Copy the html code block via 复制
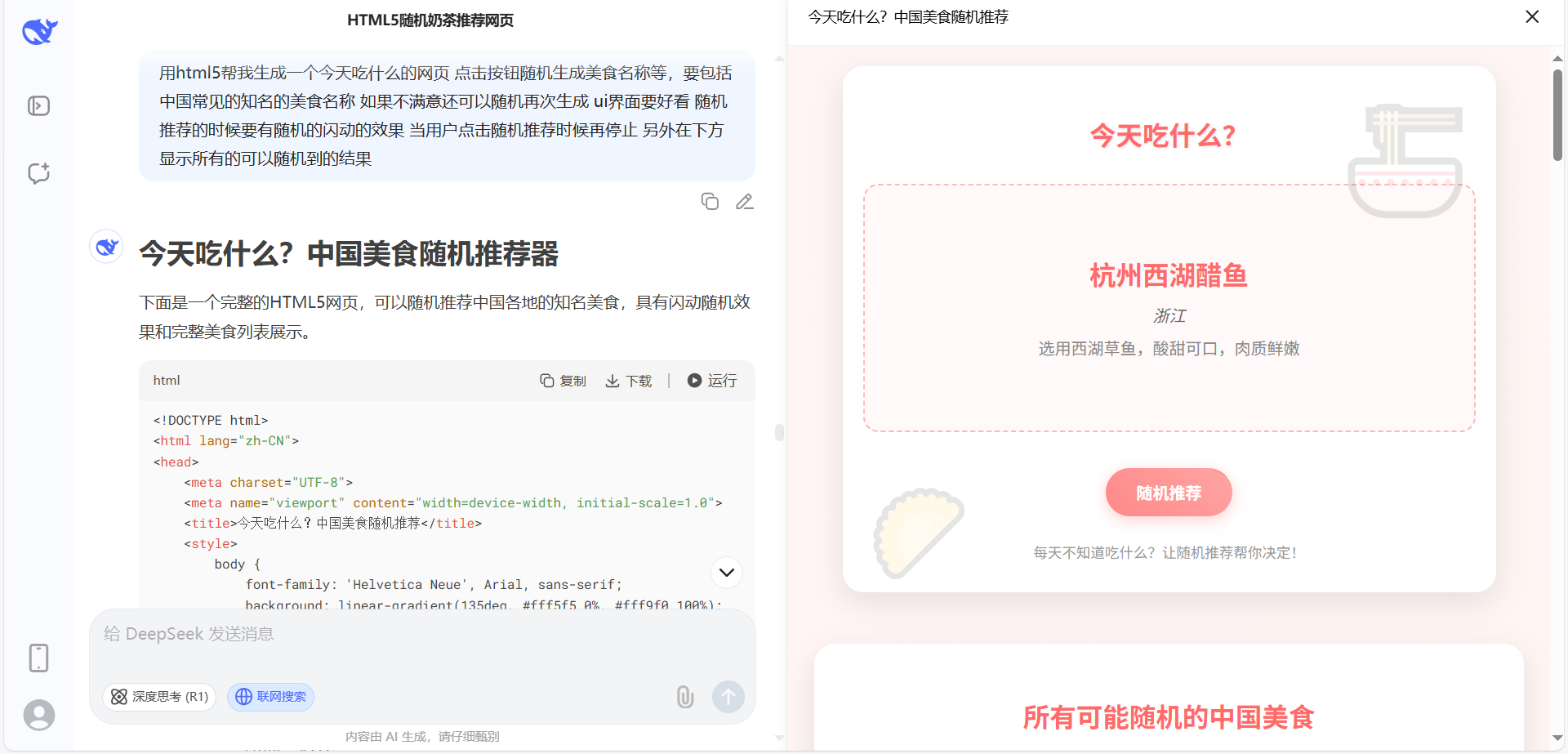Image resolution: width=1568 pixels, height=754 pixels. pyautogui.click(x=563, y=381)
